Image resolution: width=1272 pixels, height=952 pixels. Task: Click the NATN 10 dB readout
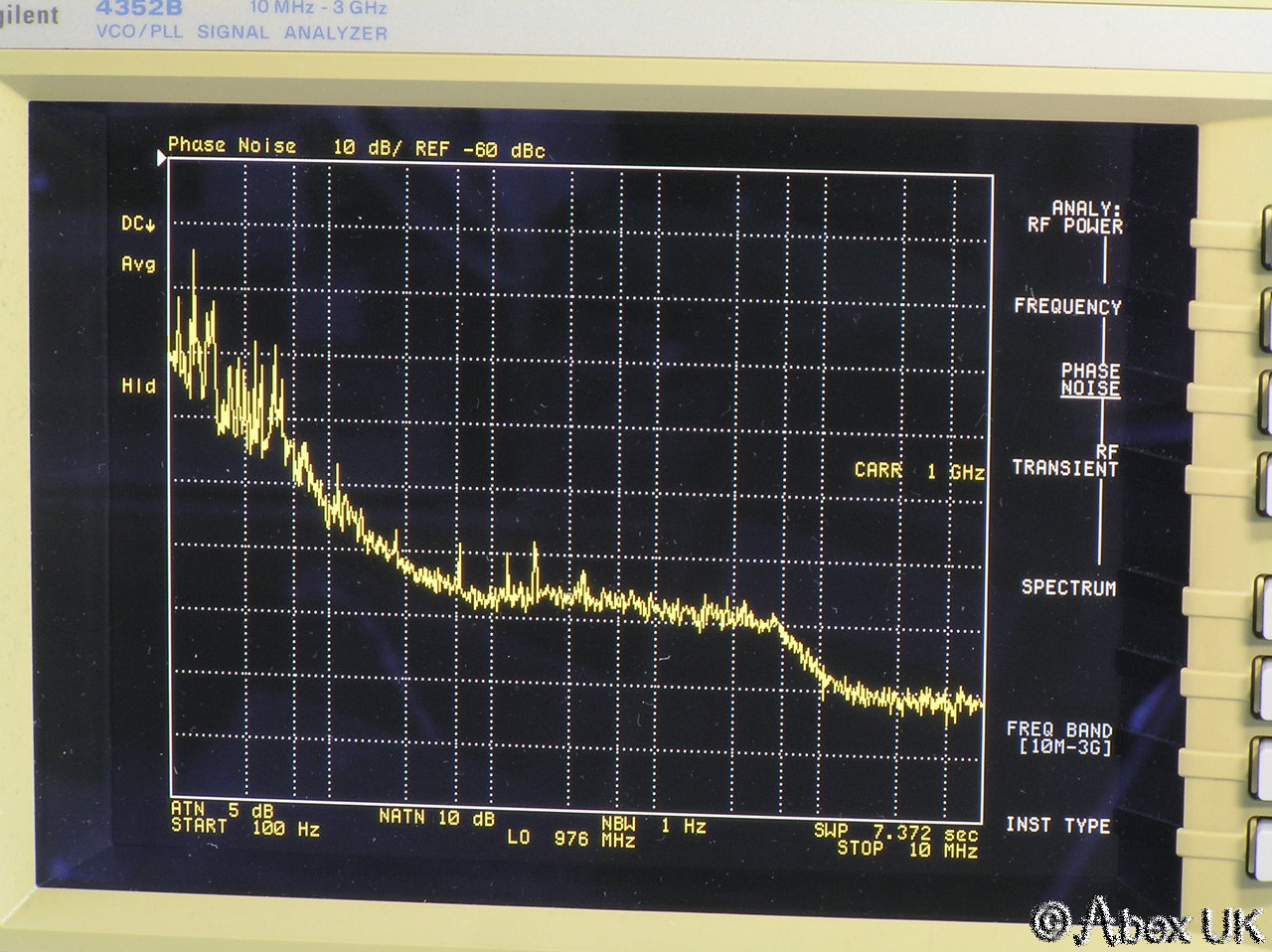(436, 818)
